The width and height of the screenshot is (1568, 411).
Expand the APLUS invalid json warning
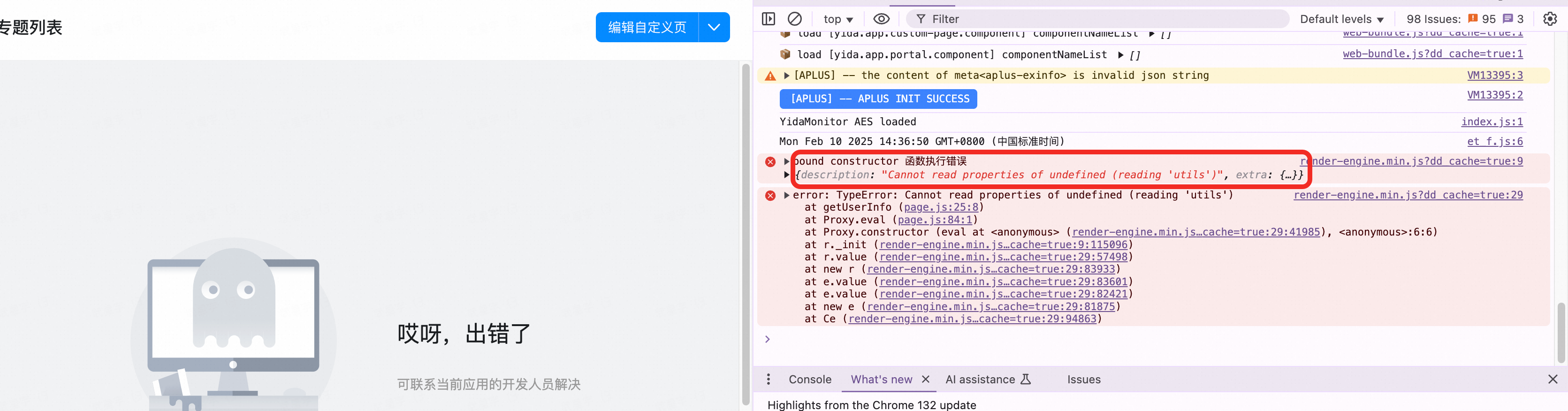click(786, 76)
